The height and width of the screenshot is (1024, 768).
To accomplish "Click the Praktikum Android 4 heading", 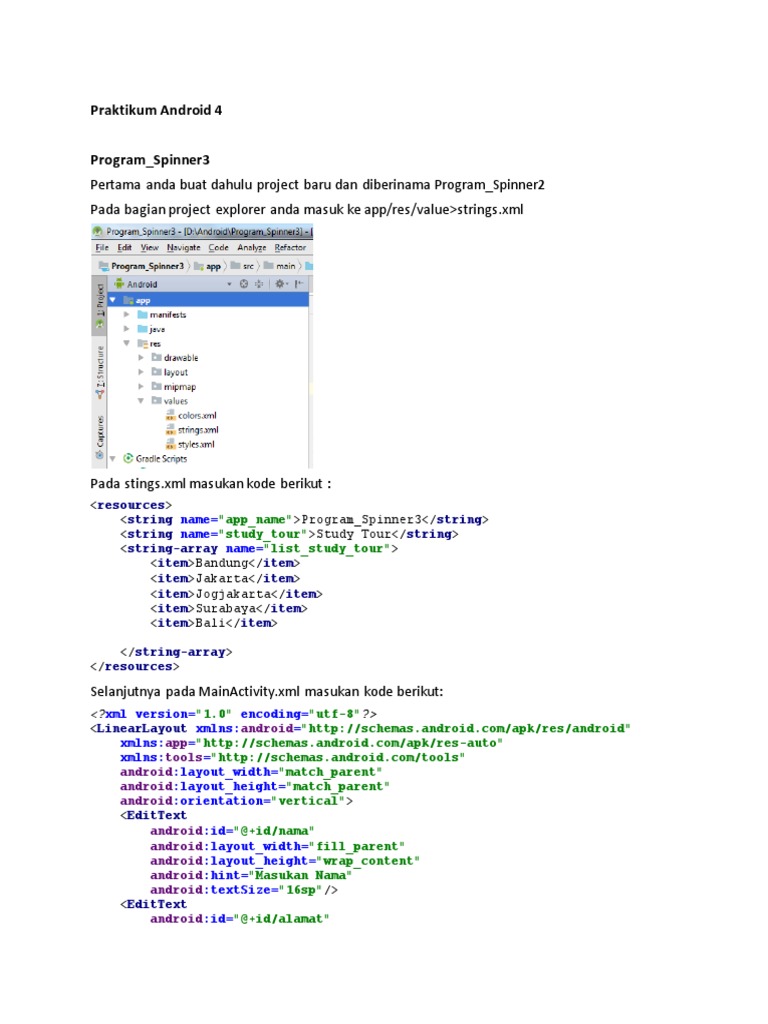I will [156, 110].
